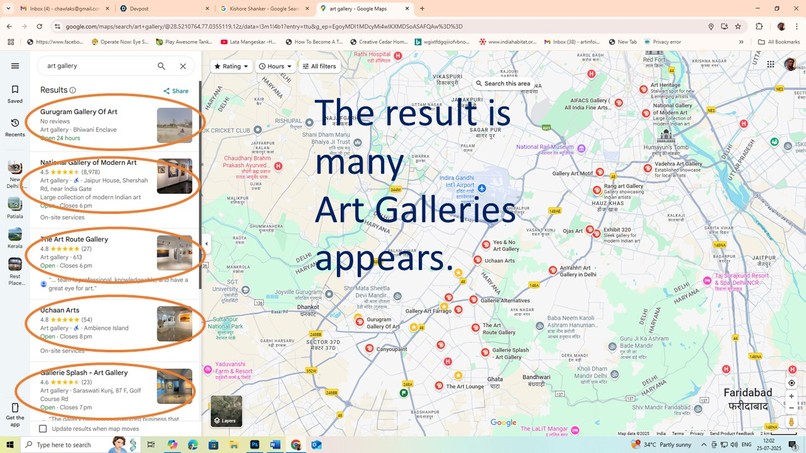The image size is (806, 453).
Task: Open the Layers map type thumbnail
Action: (226, 411)
